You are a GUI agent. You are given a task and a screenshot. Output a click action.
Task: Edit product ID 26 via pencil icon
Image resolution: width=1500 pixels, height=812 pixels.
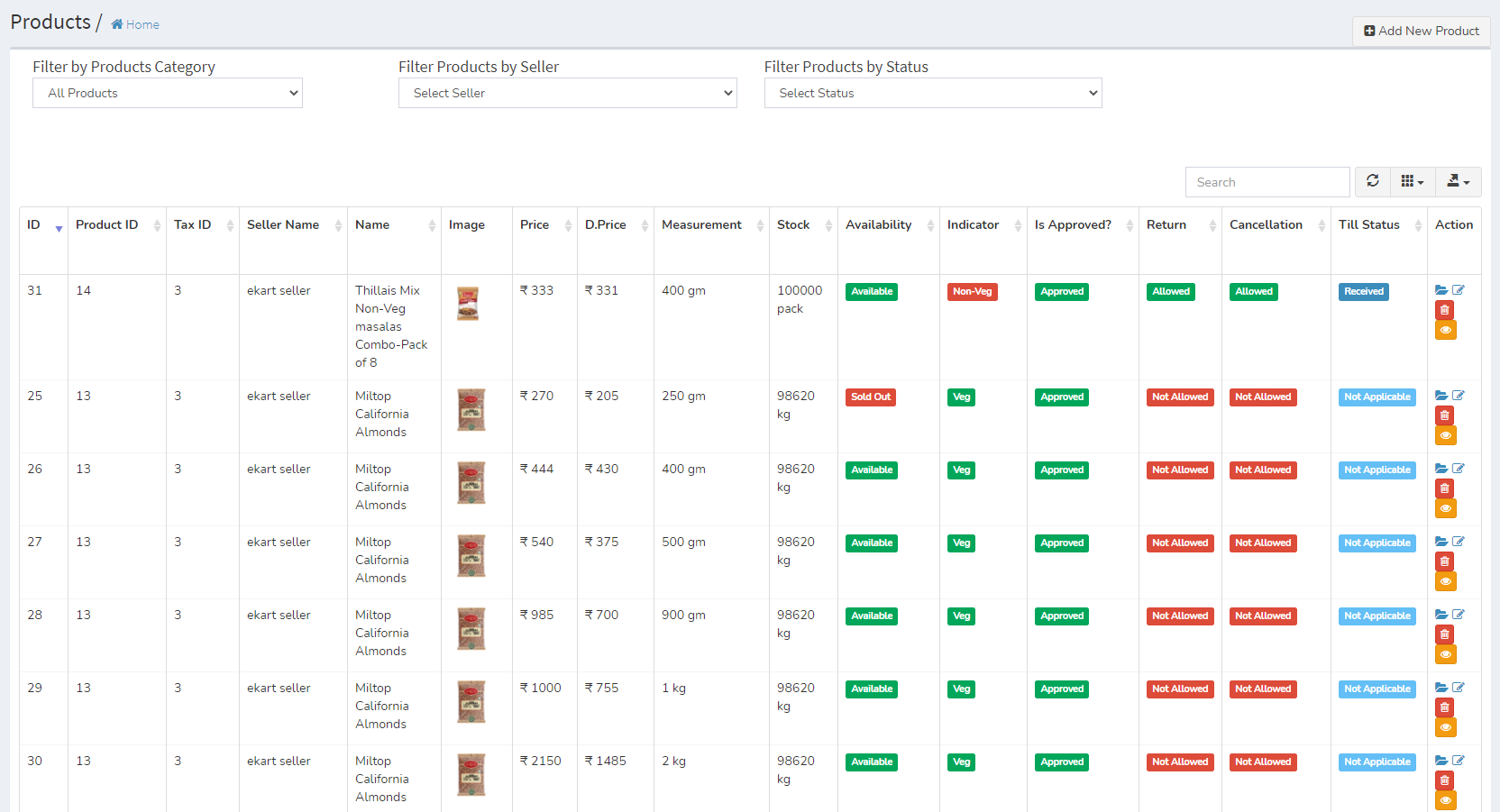[x=1459, y=469]
